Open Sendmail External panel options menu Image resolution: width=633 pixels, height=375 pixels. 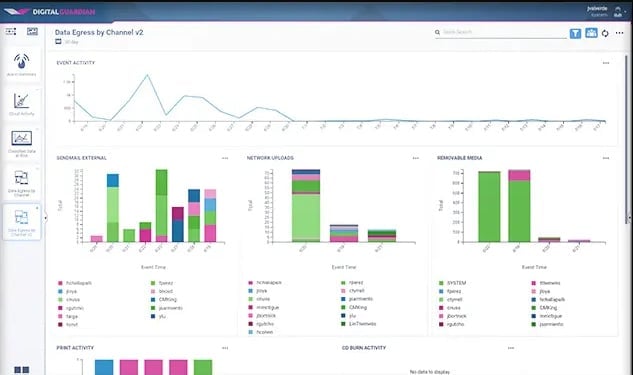225,158
